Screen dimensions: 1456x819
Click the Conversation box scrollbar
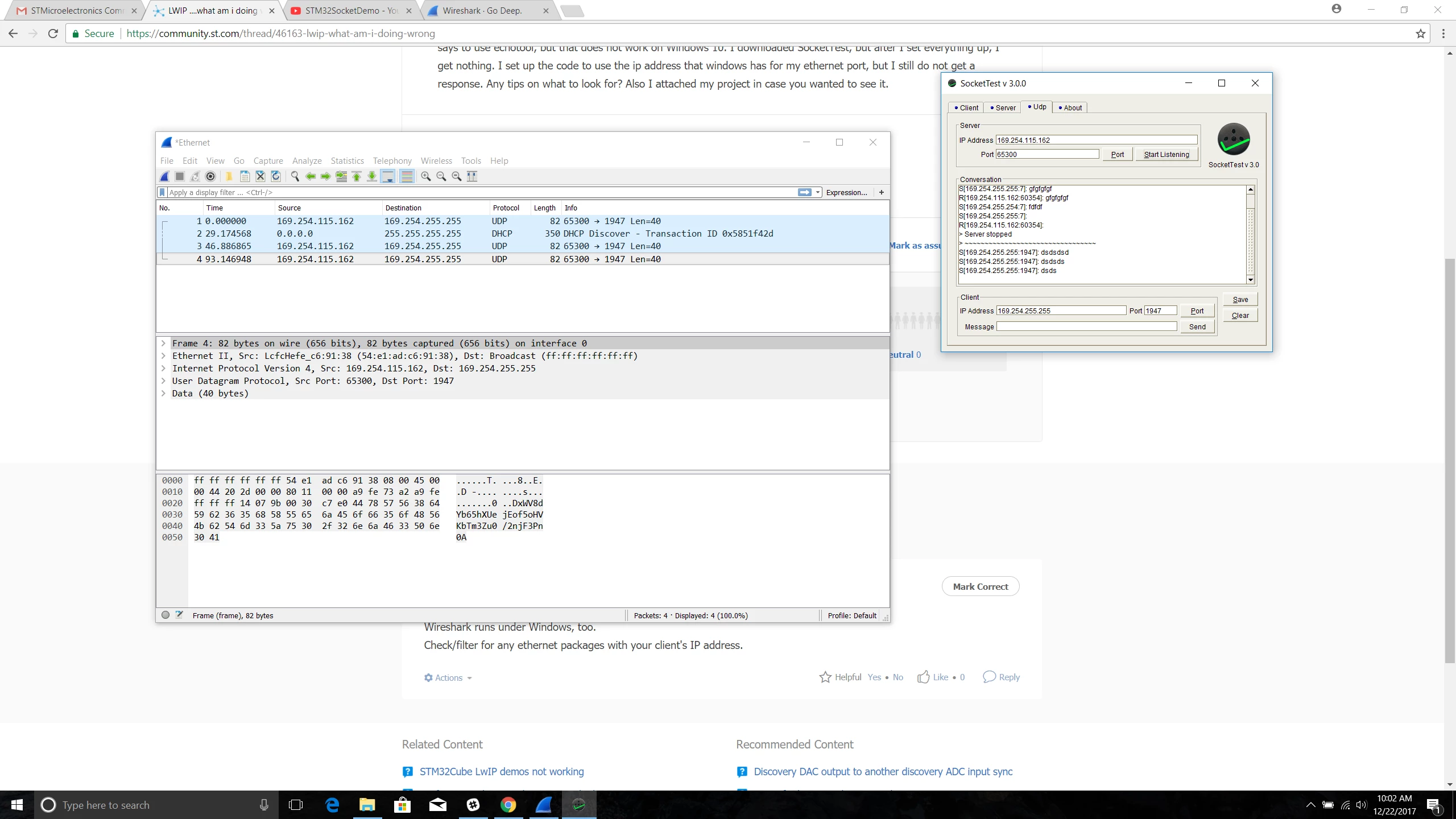pyautogui.click(x=1251, y=234)
